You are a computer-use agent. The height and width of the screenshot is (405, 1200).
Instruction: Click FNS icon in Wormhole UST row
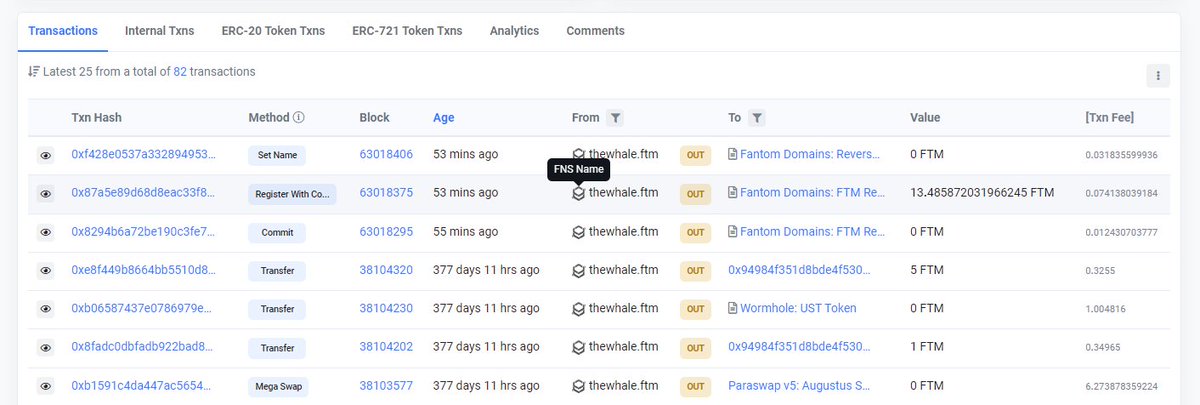click(x=578, y=309)
